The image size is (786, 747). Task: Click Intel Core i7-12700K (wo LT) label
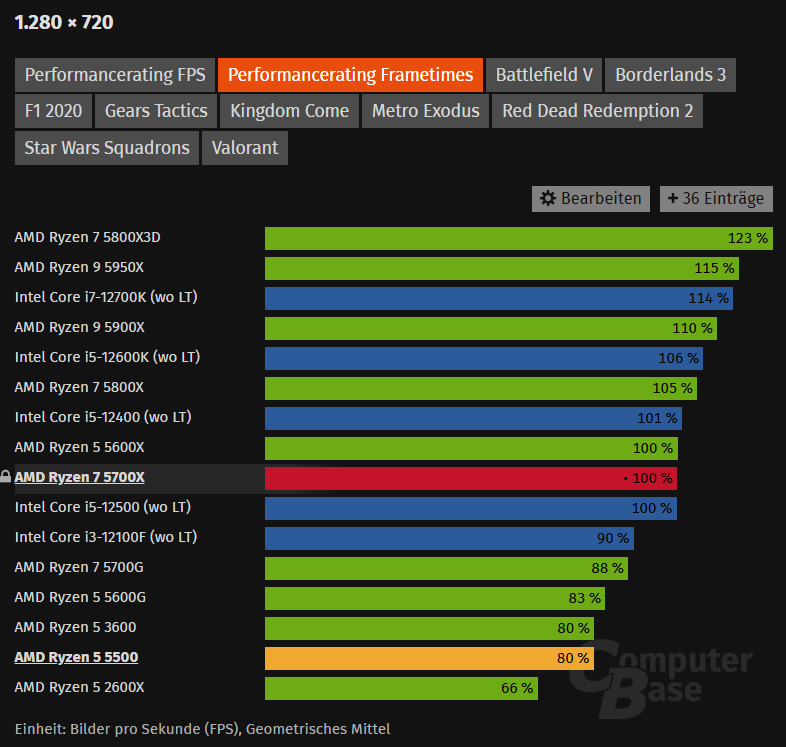pyautogui.click(x=106, y=297)
